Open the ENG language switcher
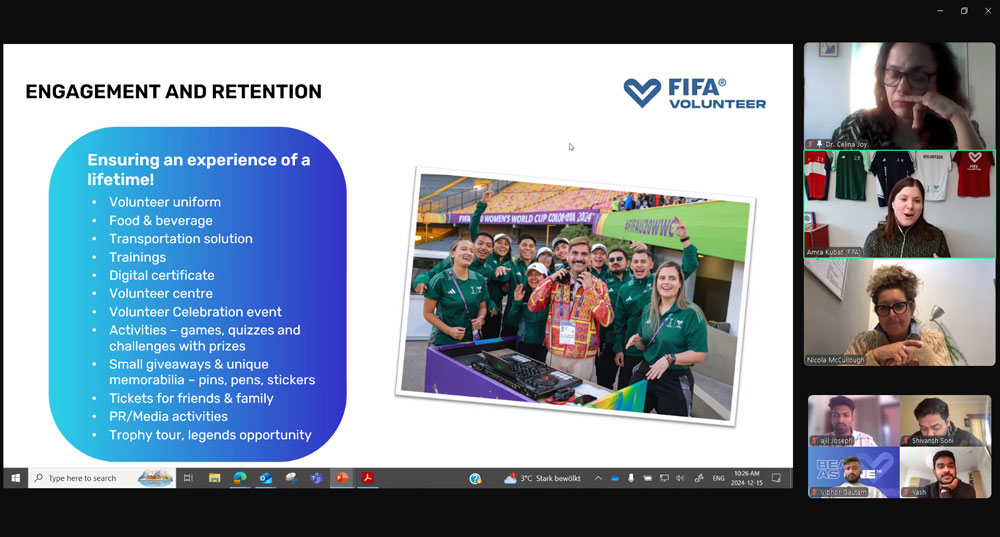Screen dimensions: 1000x537 click(718, 479)
